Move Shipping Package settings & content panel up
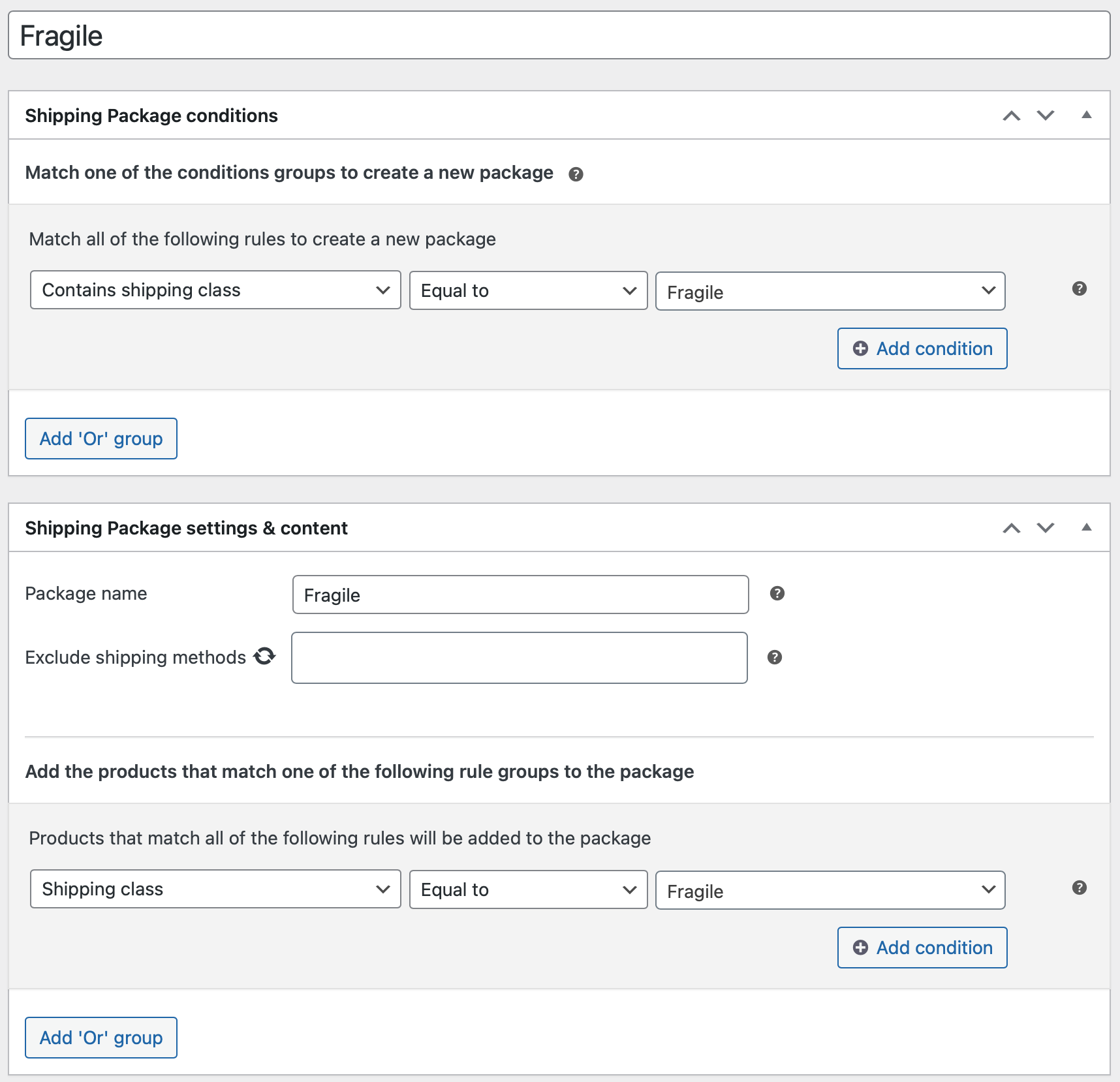 [x=1012, y=528]
